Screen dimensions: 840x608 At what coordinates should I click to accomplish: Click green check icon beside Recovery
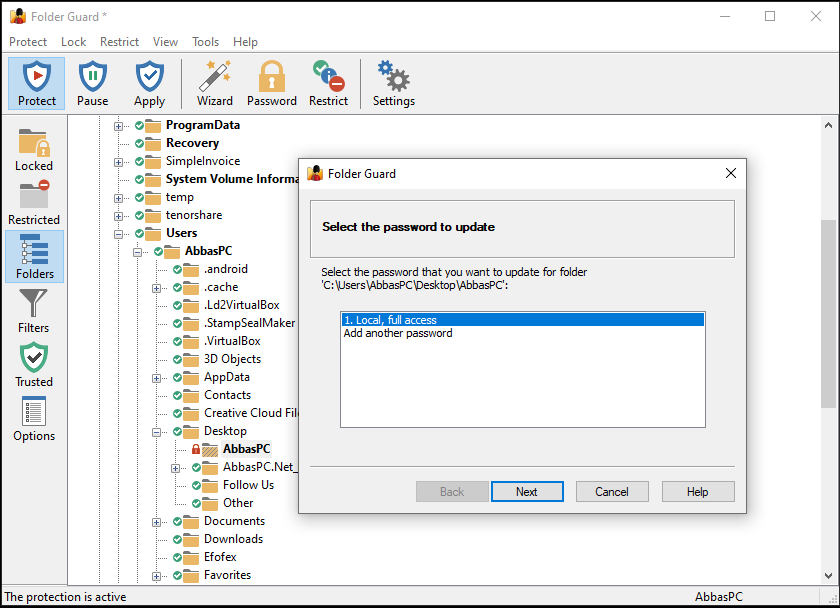pyautogui.click(x=139, y=144)
